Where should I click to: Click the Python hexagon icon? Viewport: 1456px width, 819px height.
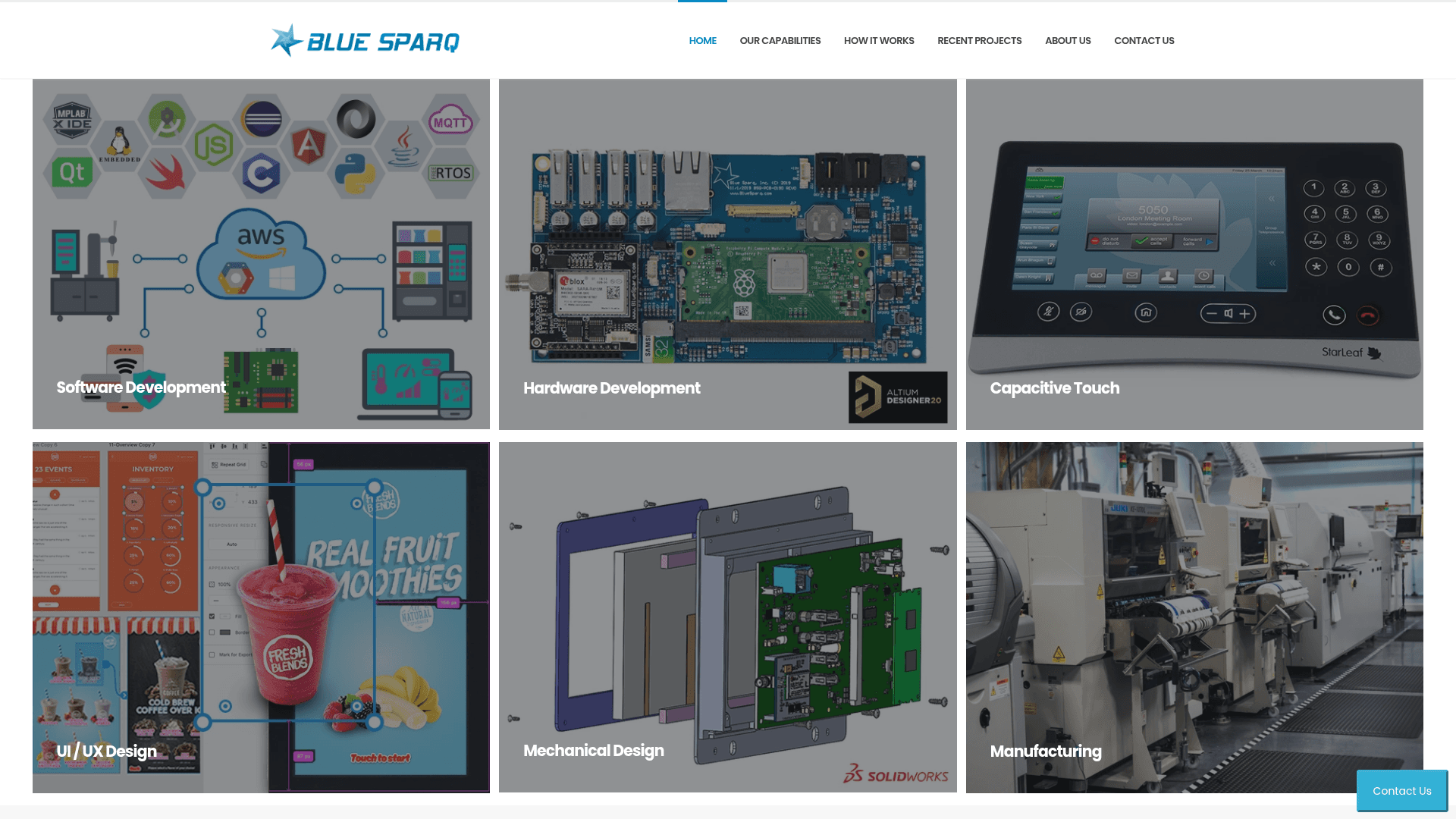[x=355, y=173]
